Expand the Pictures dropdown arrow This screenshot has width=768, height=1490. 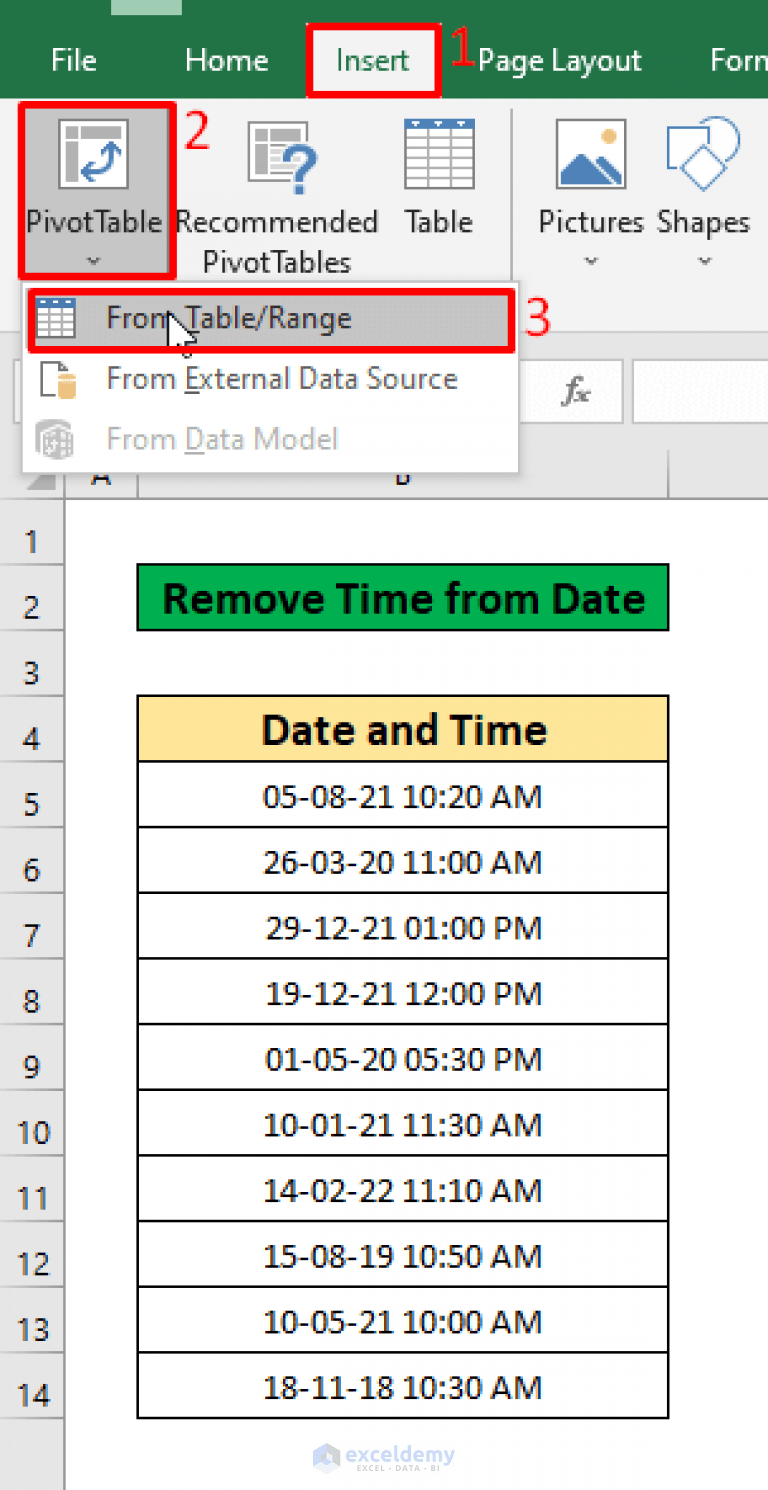[590, 261]
